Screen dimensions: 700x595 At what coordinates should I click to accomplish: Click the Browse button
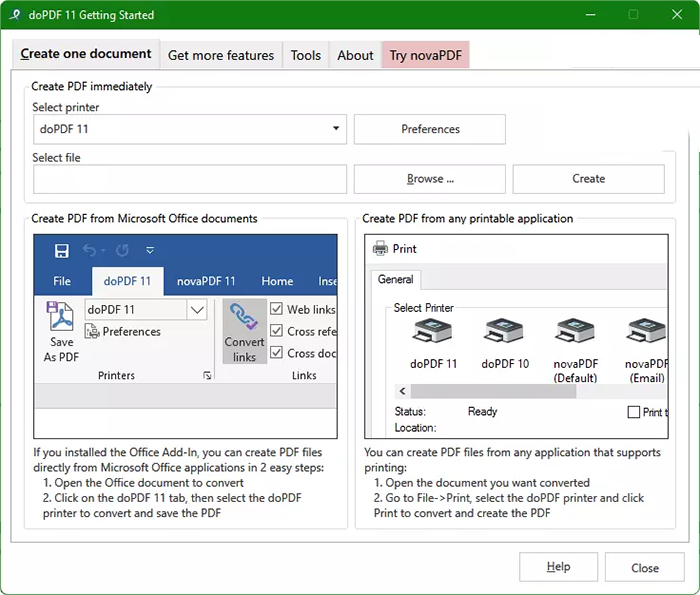[430, 179]
